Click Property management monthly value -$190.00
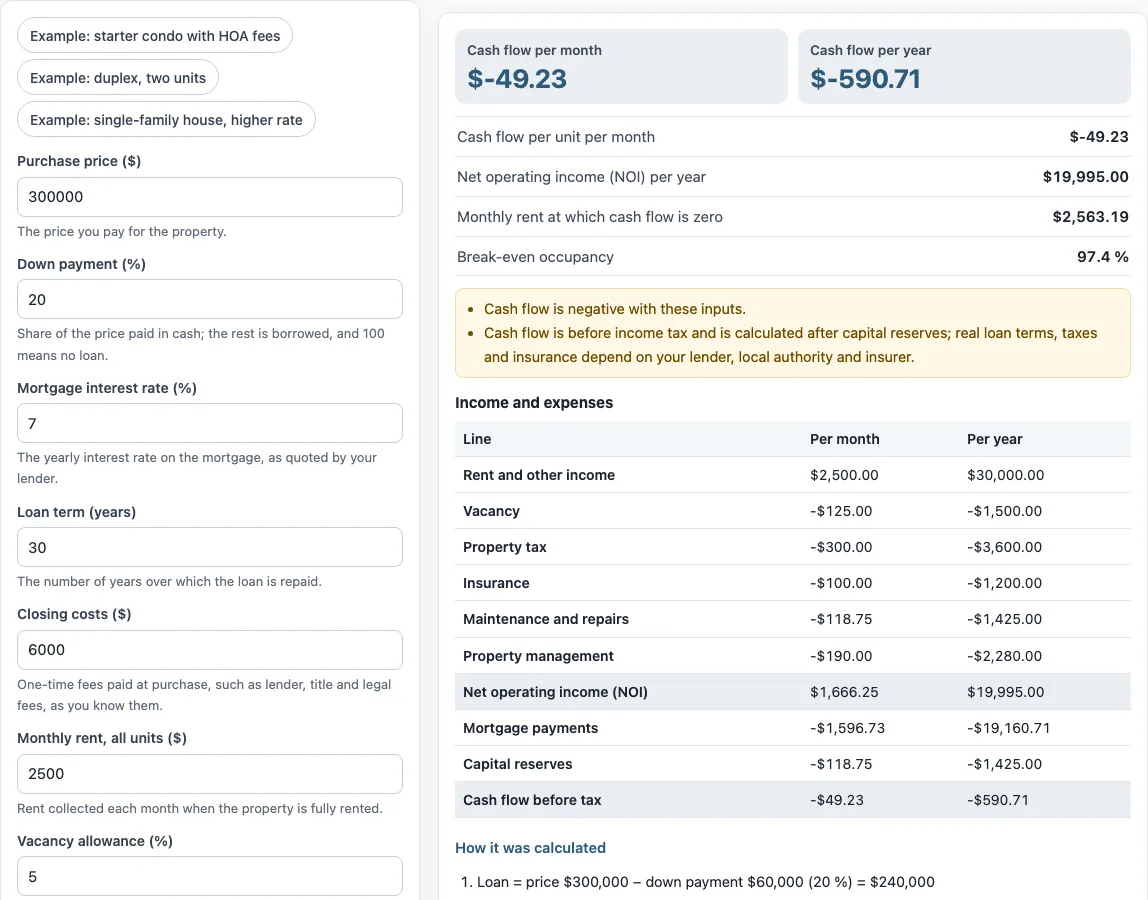This screenshot has width=1148, height=900. 840,656
